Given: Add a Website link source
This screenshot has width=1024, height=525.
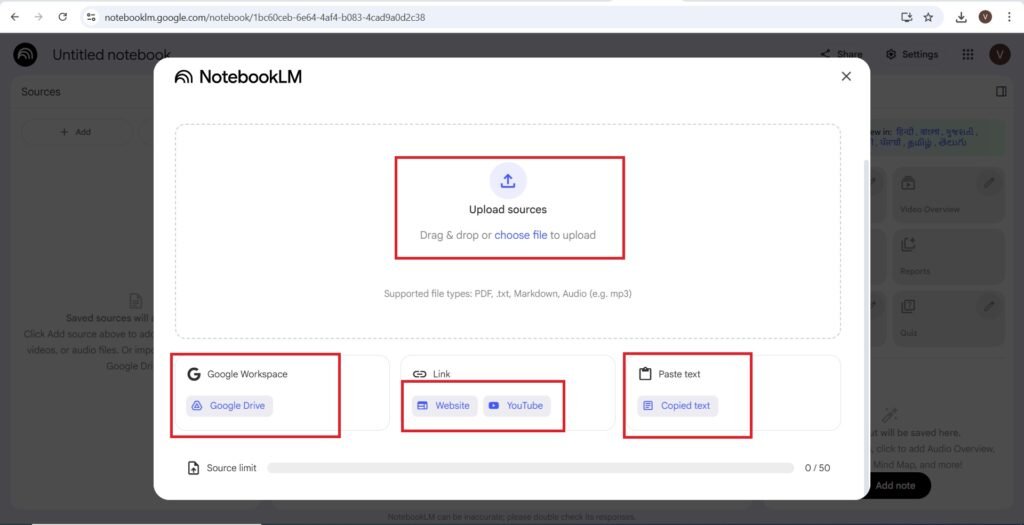Looking at the screenshot, I should pyautogui.click(x=444, y=406).
